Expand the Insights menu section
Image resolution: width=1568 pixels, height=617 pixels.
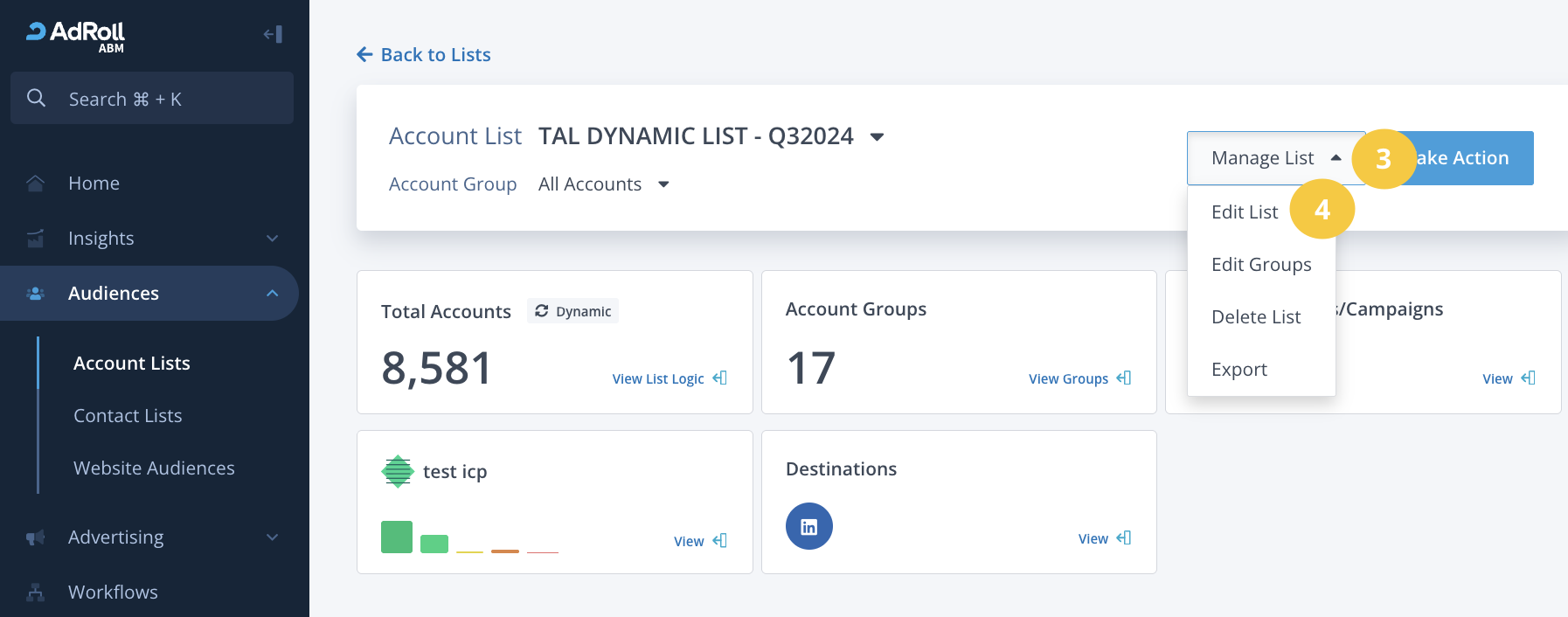click(272, 239)
